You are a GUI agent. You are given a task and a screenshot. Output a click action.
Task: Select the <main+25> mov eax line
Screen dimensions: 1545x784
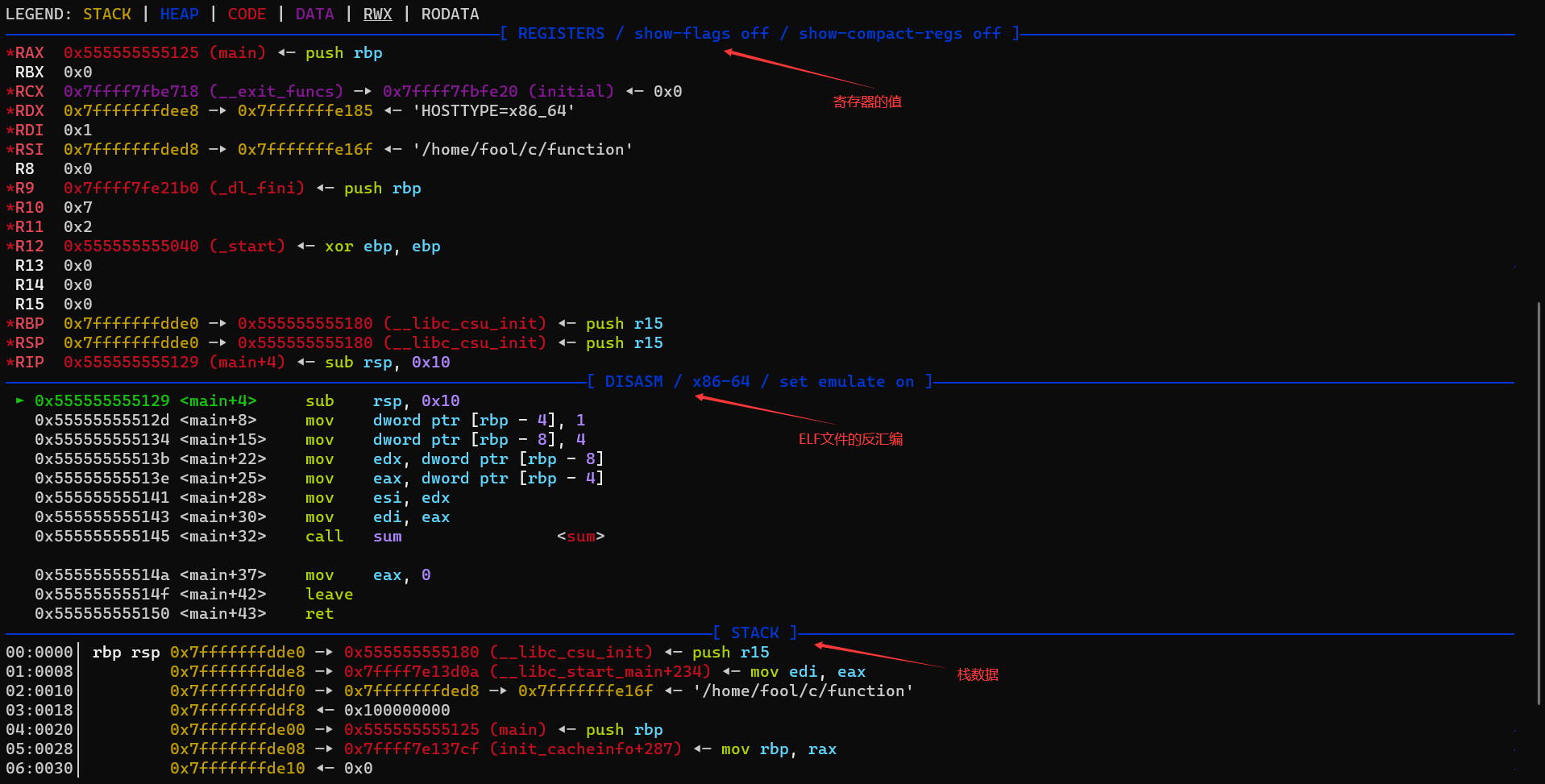coord(319,478)
